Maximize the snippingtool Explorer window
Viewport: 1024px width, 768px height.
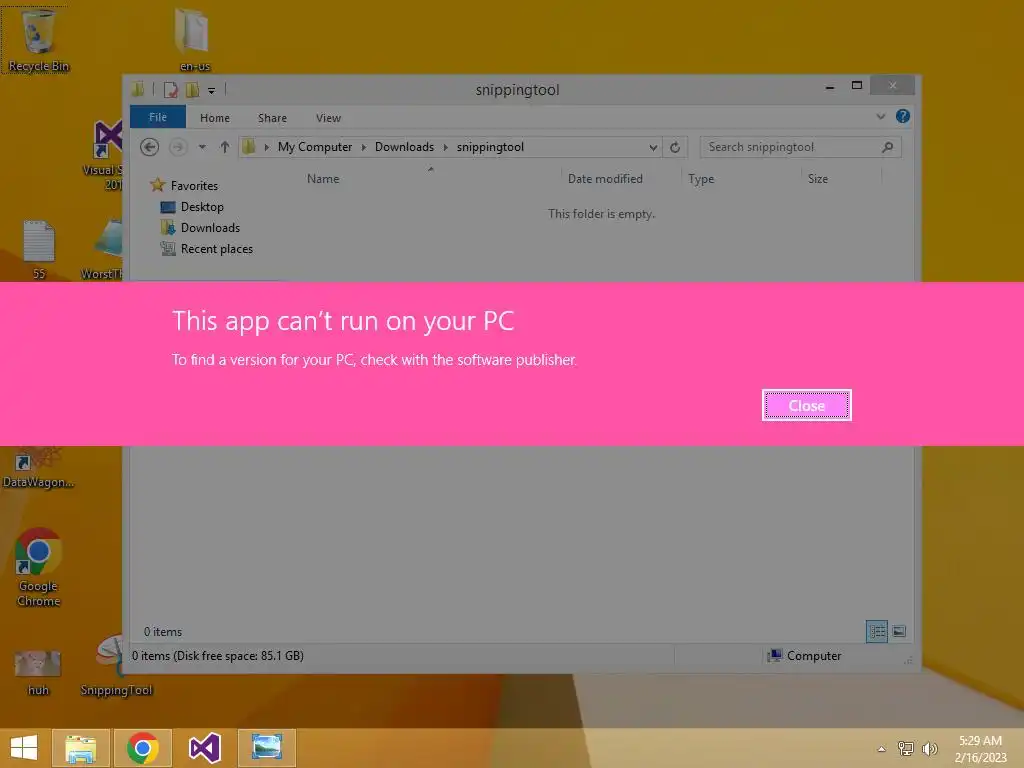pyautogui.click(x=857, y=86)
